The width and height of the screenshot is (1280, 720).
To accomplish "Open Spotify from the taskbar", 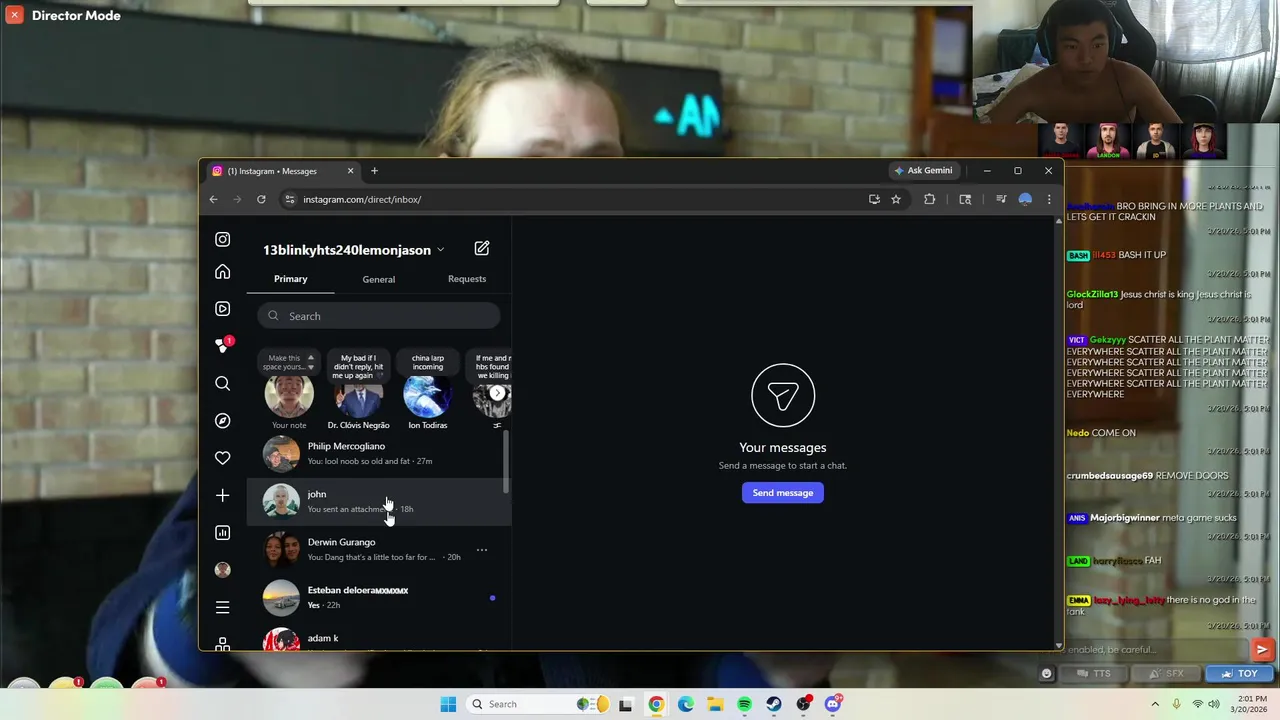I will 744,704.
